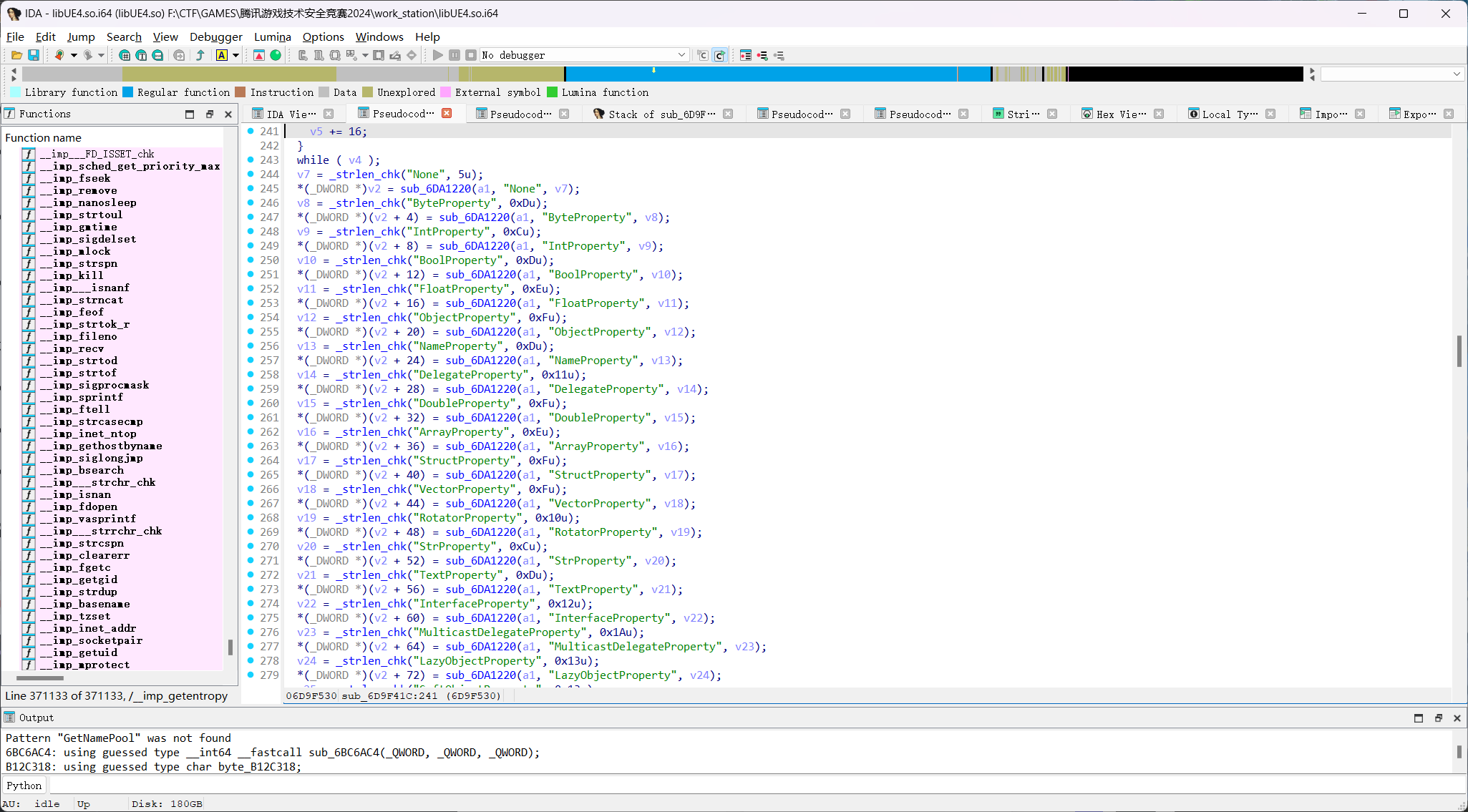This screenshot has width=1468, height=812.
Task: Click the green circle toolbar icon
Action: [x=276, y=55]
